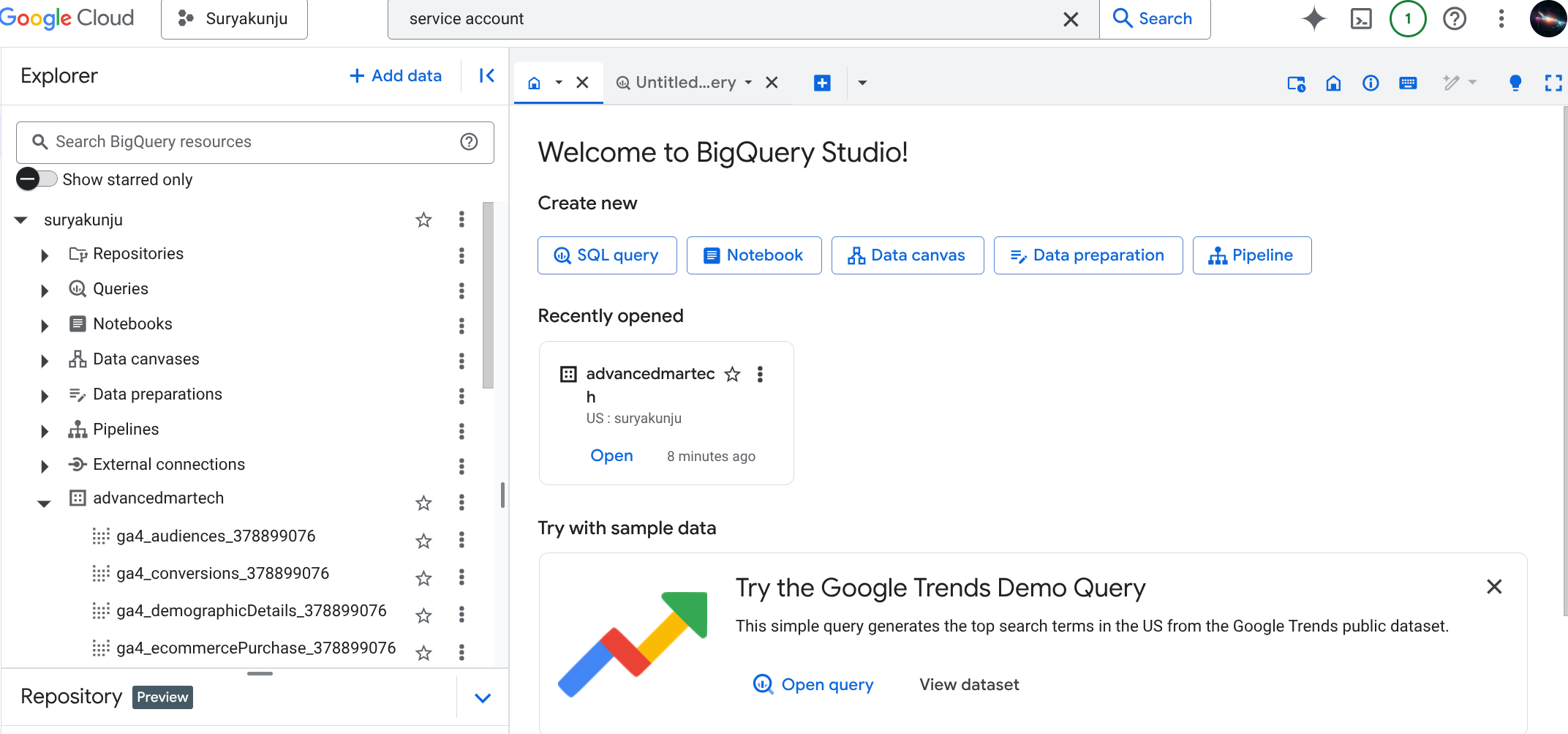The height and width of the screenshot is (734, 1568).
Task: Collapse the Explorer pane icon
Action: 487,75
